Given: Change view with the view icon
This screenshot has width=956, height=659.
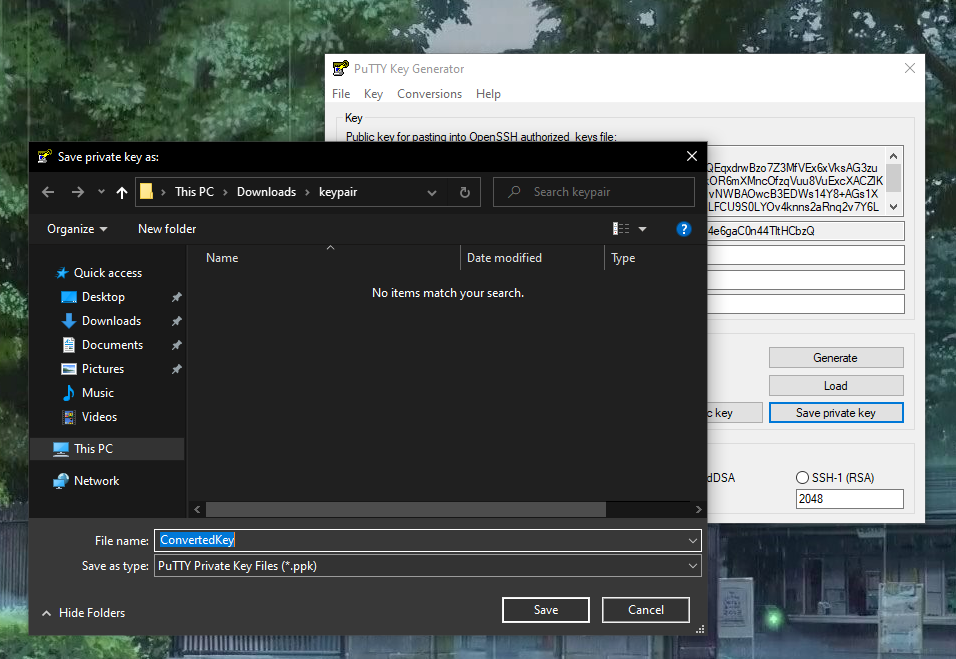Looking at the screenshot, I should pos(621,229).
